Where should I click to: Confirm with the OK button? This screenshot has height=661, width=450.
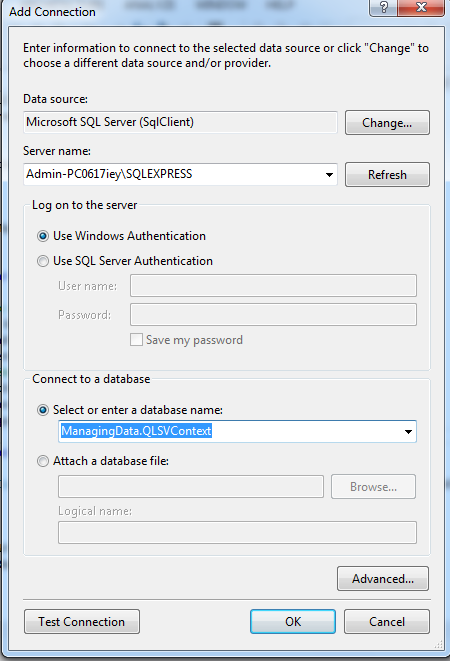(x=293, y=622)
